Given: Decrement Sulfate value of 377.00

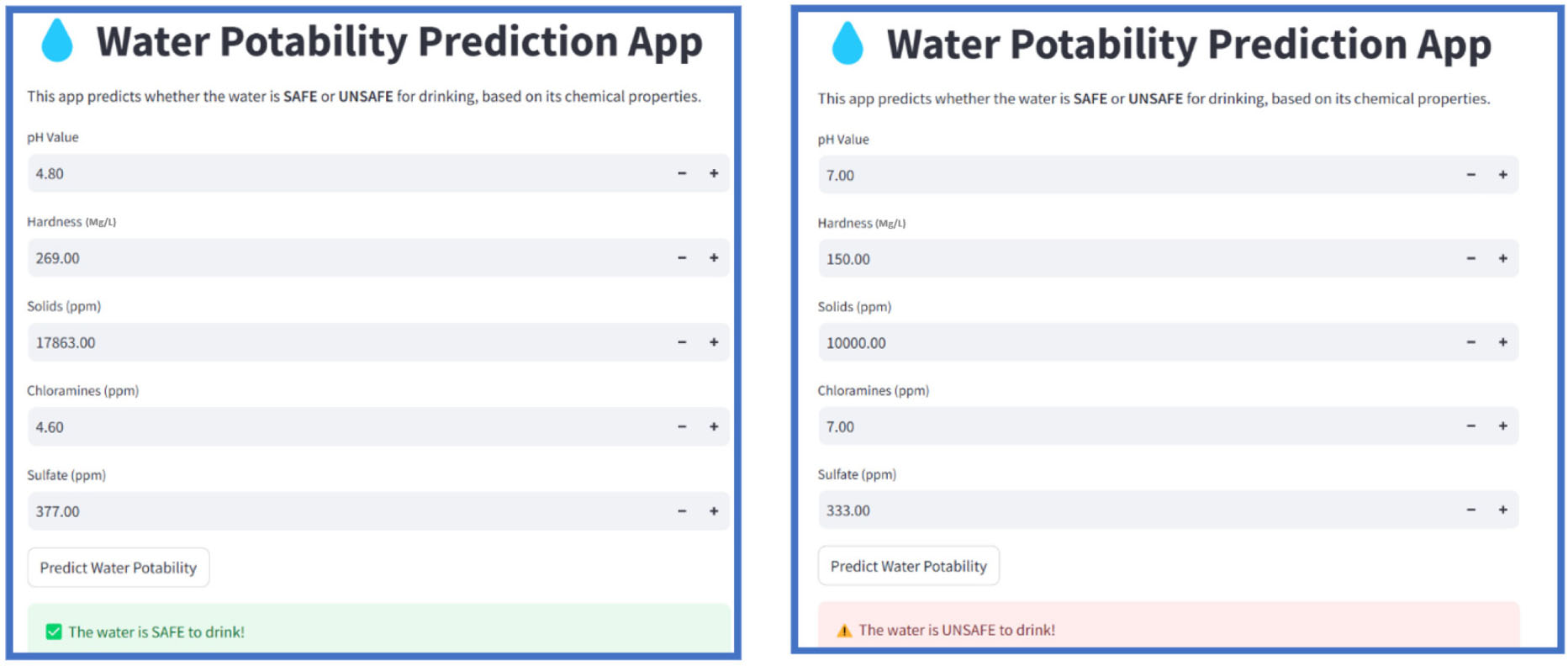Looking at the screenshot, I should pos(682,511).
